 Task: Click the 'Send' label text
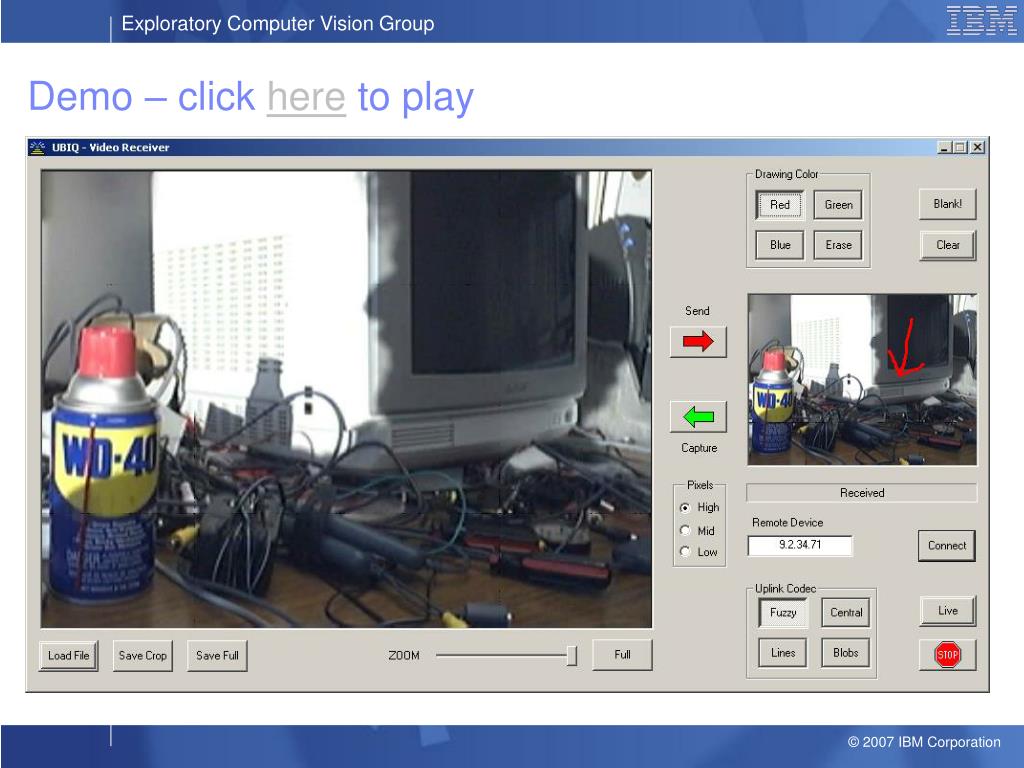697,311
